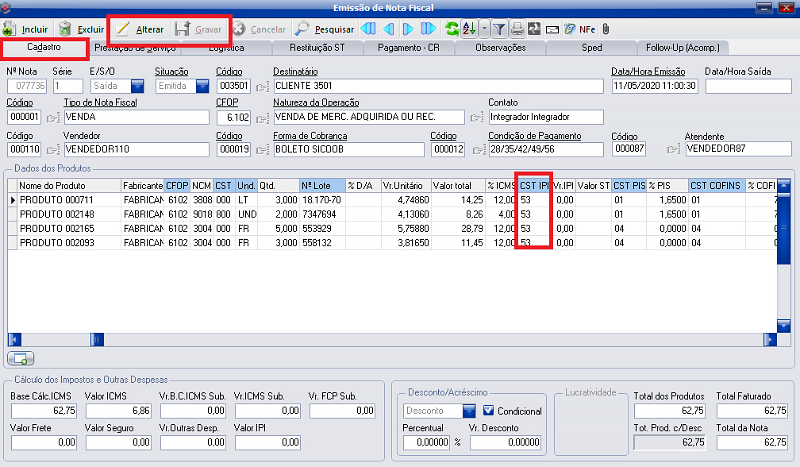Click the printer icon
Viewport: 800px width, 467px height.
coord(517,29)
